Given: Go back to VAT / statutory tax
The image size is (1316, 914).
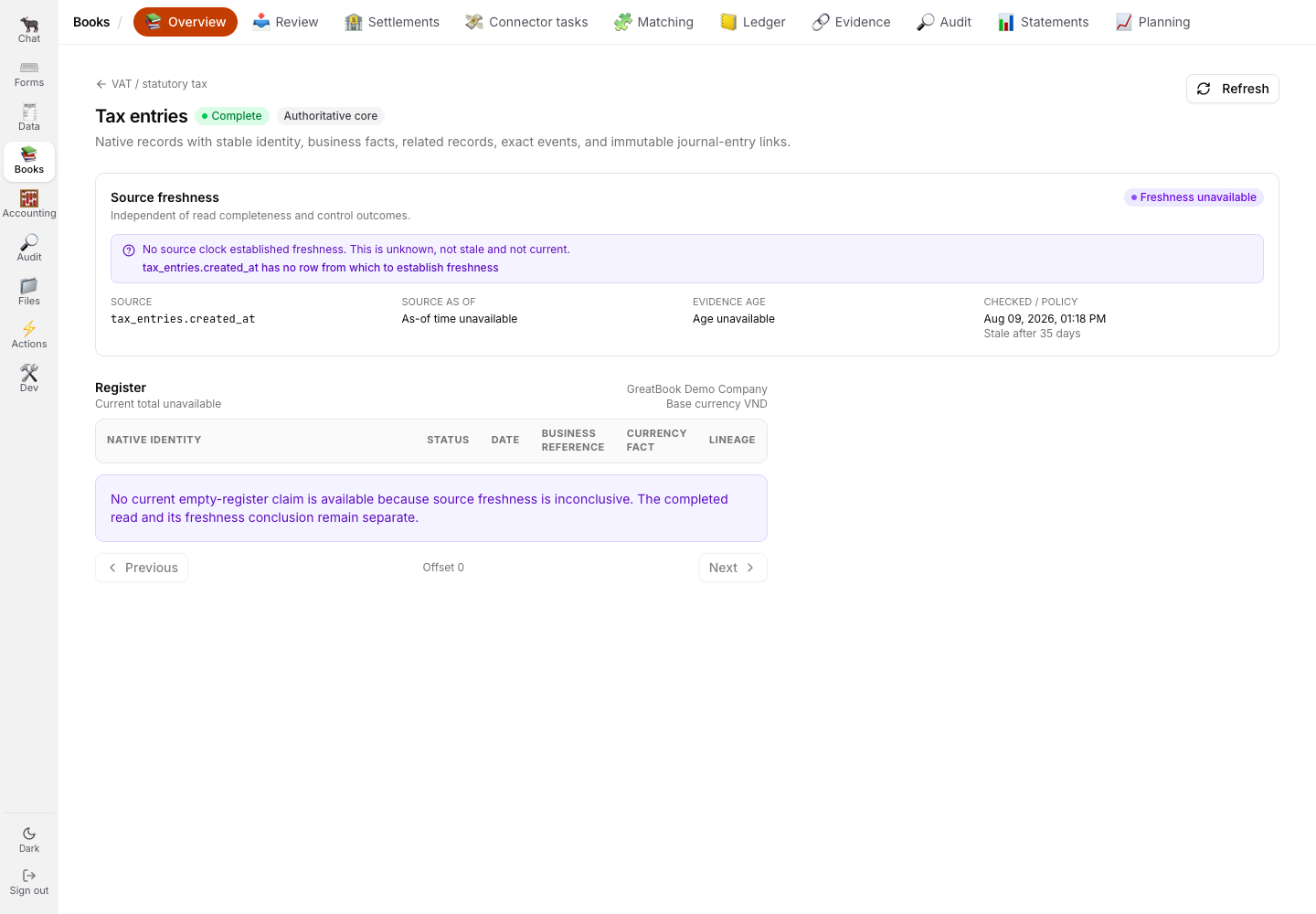Looking at the screenshot, I should pos(152,84).
